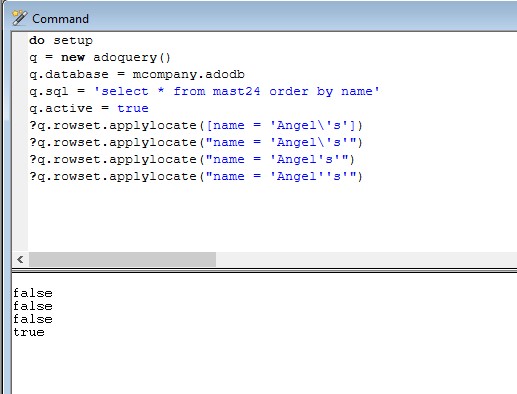Click the 'q.database = mcompany.adodb' line
Image resolution: width=517 pixels, height=394 pixels.
point(137,74)
